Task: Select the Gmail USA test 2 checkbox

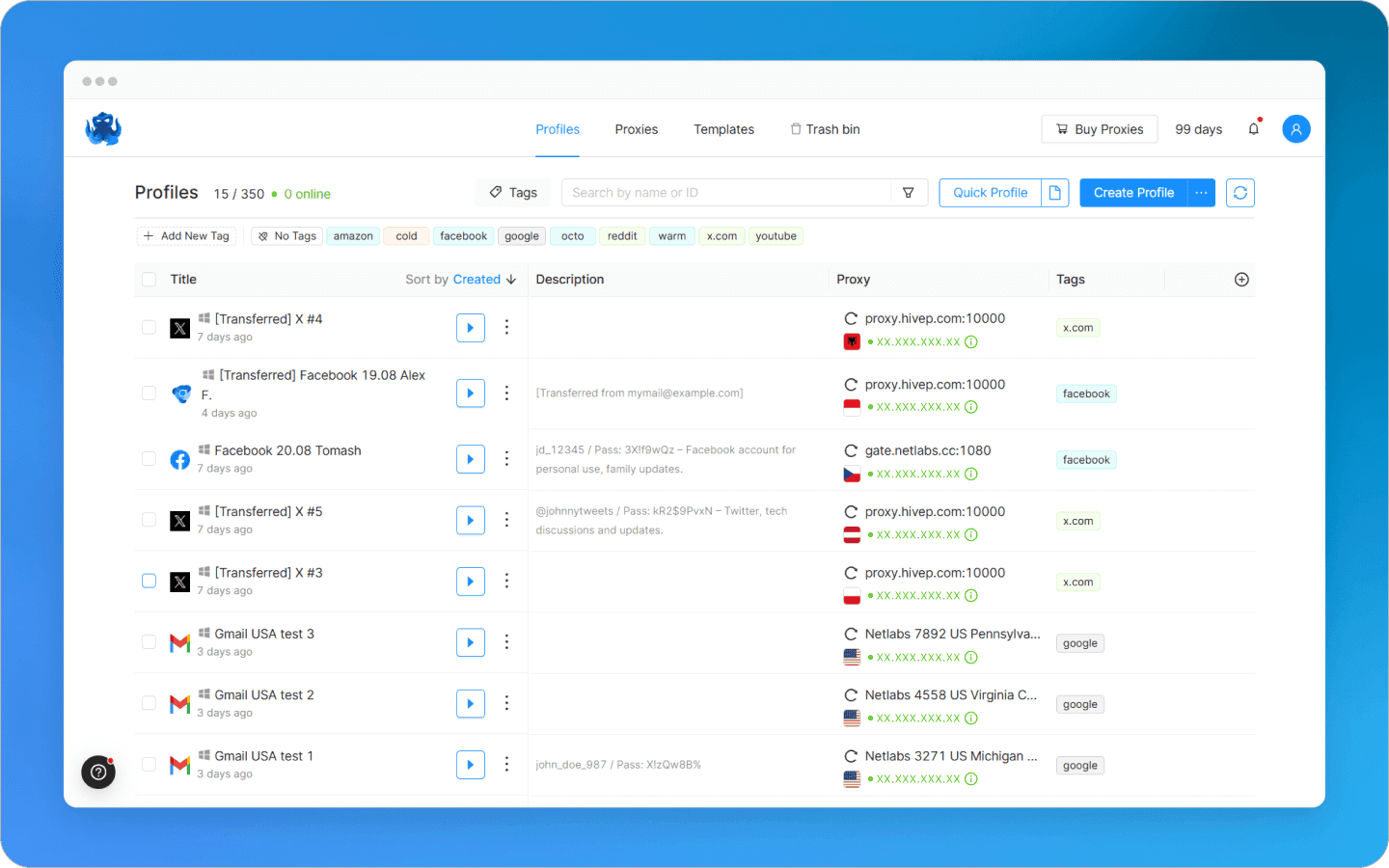Action: pyautogui.click(x=149, y=703)
